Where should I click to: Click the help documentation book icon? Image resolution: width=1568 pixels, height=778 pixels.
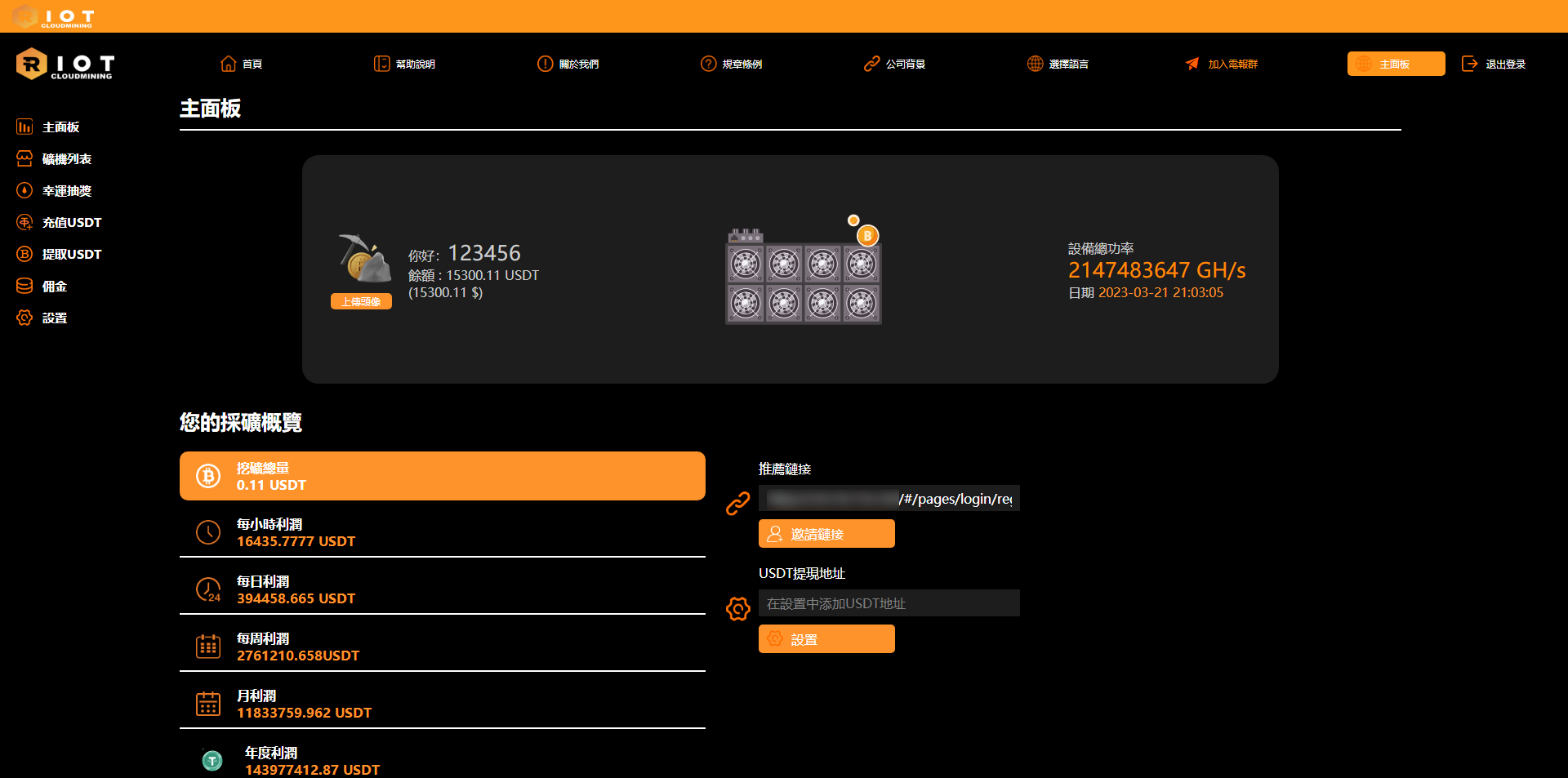[x=381, y=64]
